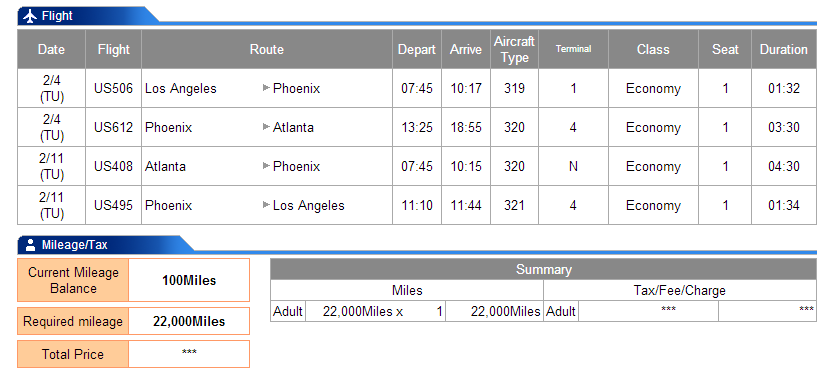Select the Flight section tab
The width and height of the screenshot is (839, 380).
(x=88, y=16)
